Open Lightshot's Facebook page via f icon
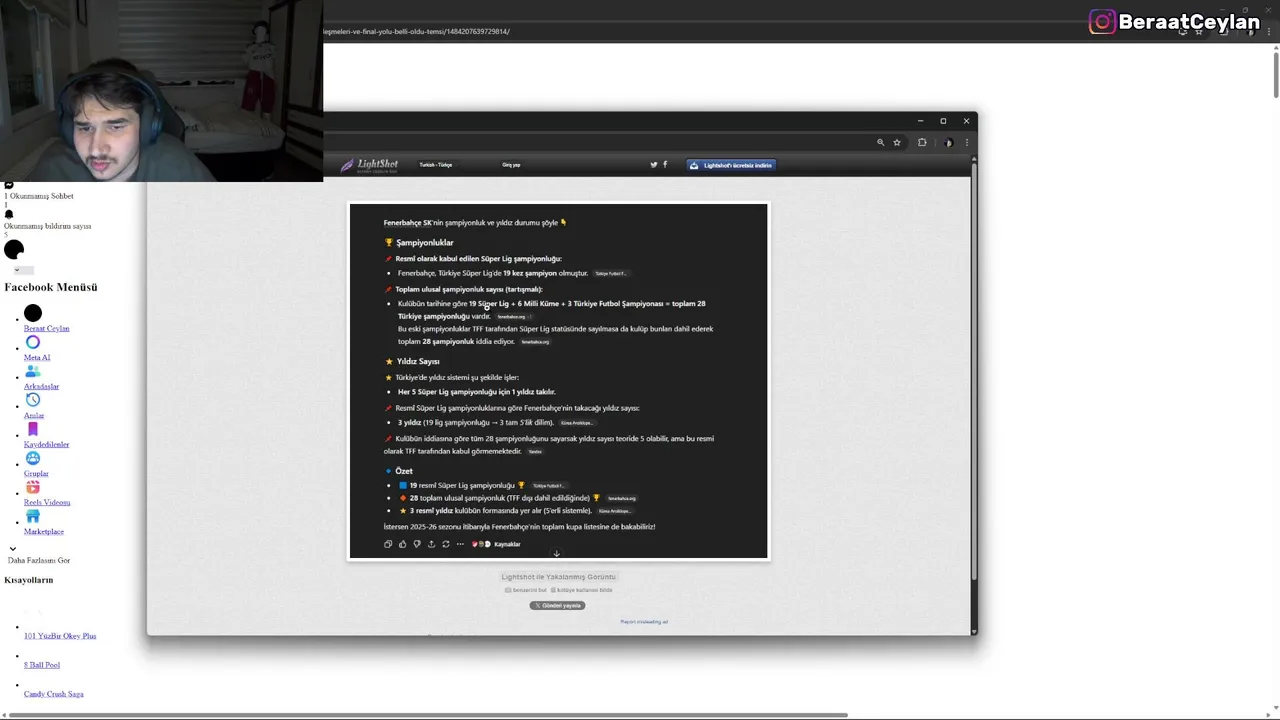1280x720 pixels. [665, 165]
